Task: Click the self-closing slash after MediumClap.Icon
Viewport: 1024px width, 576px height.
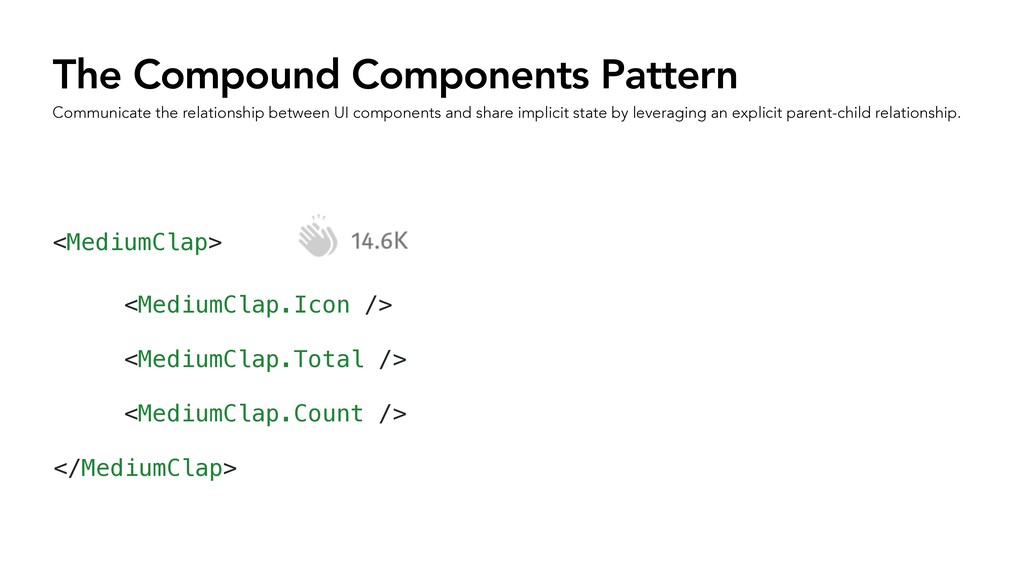Action: pyautogui.click(x=372, y=305)
